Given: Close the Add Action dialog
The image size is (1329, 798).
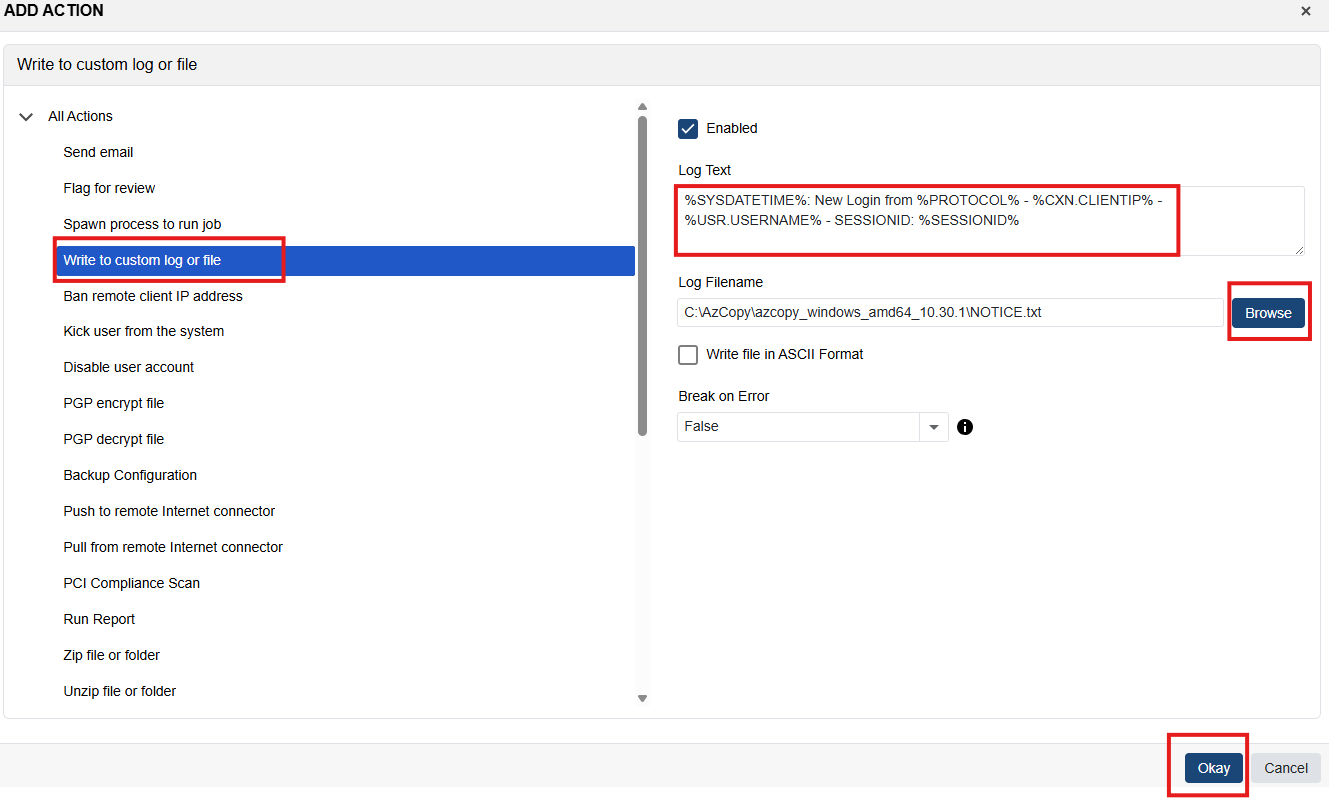Looking at the screenshot, I should pos(1305,11).
